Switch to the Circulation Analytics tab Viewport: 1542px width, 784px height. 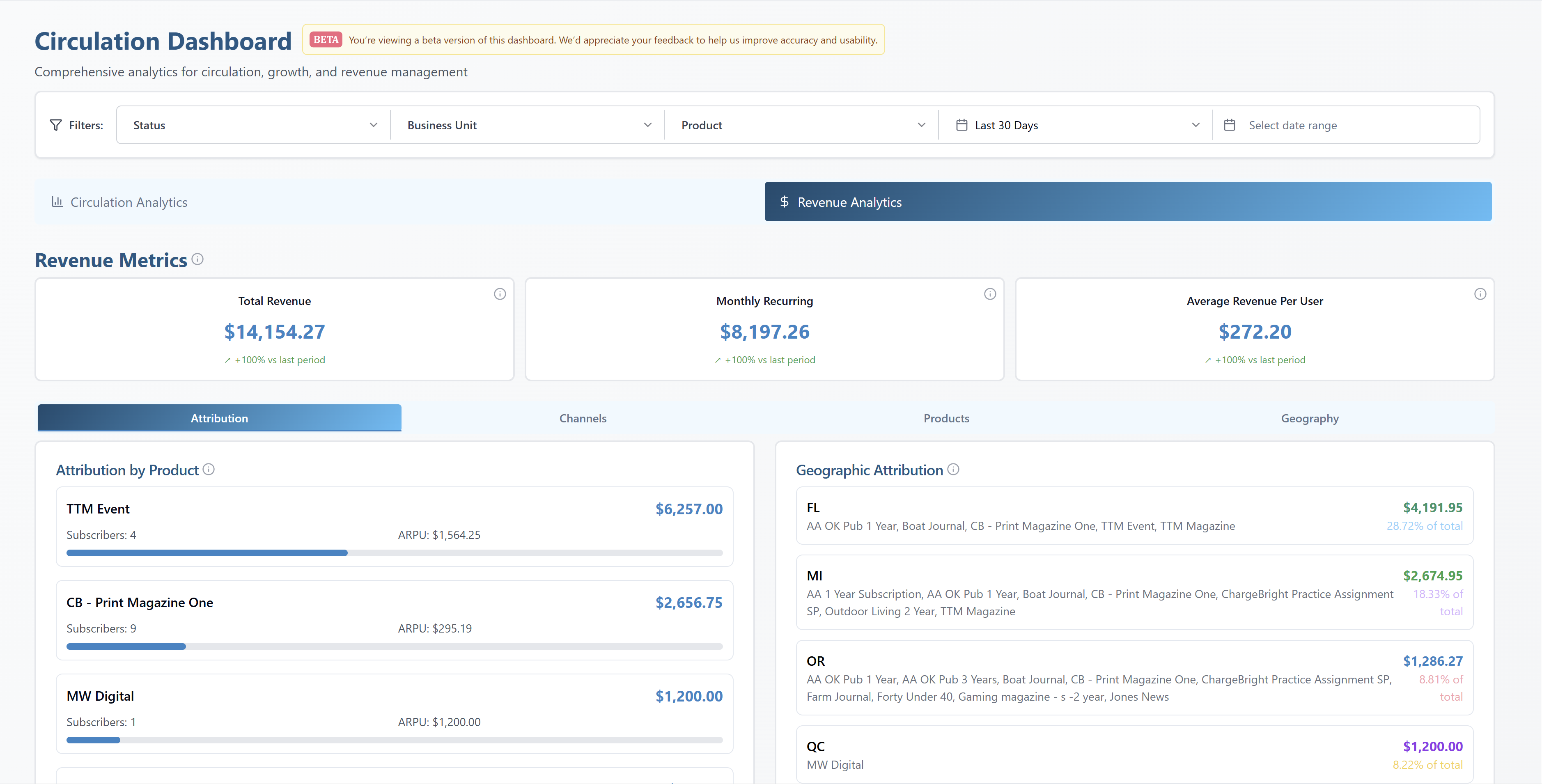coord(399,202)
